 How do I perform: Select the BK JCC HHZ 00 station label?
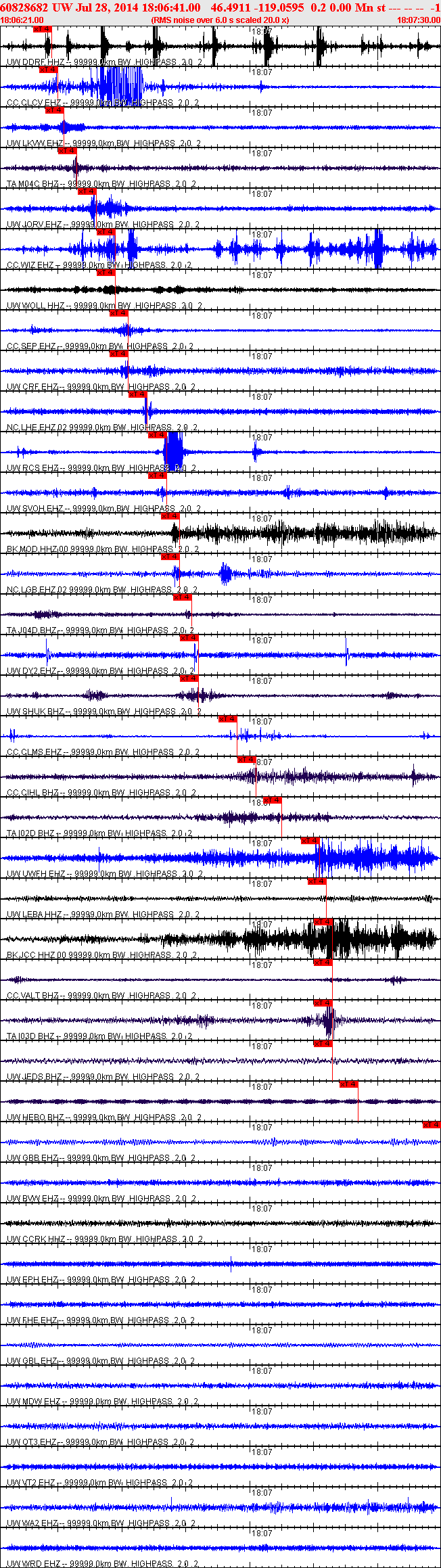pyautogui.click(x=37, y=955)
